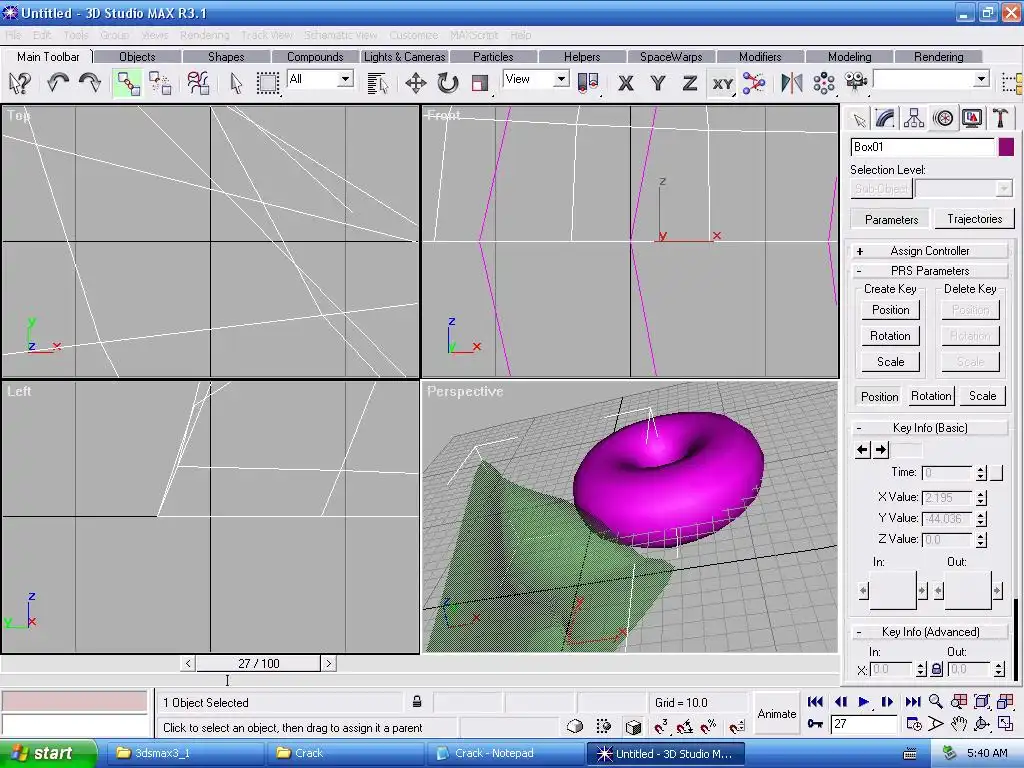Click the Min/Max viewport toggle icon
Screen dimensions: 1024x768
point(1005,724)
